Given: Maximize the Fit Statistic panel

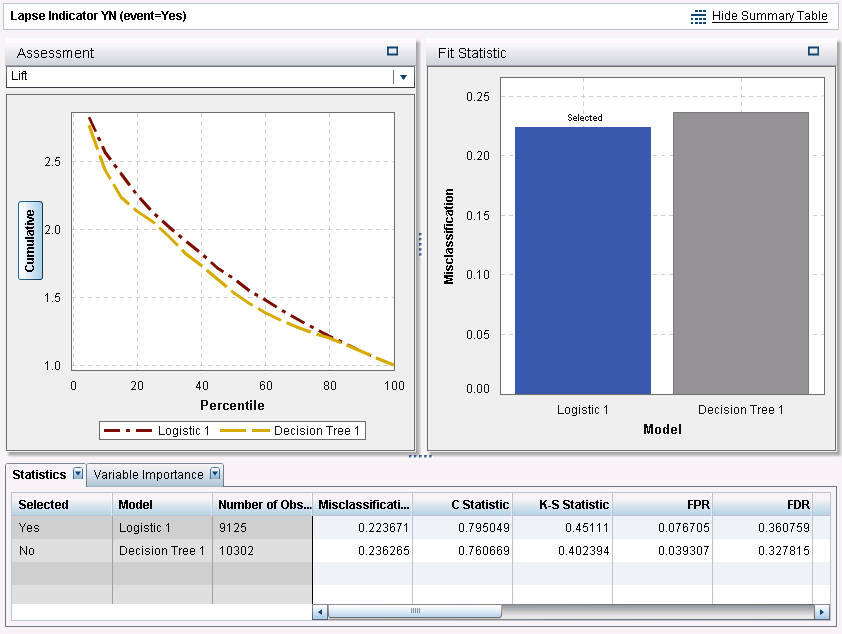Looking at the screenshot, I should pyautogui.click(x=814, y=51).
